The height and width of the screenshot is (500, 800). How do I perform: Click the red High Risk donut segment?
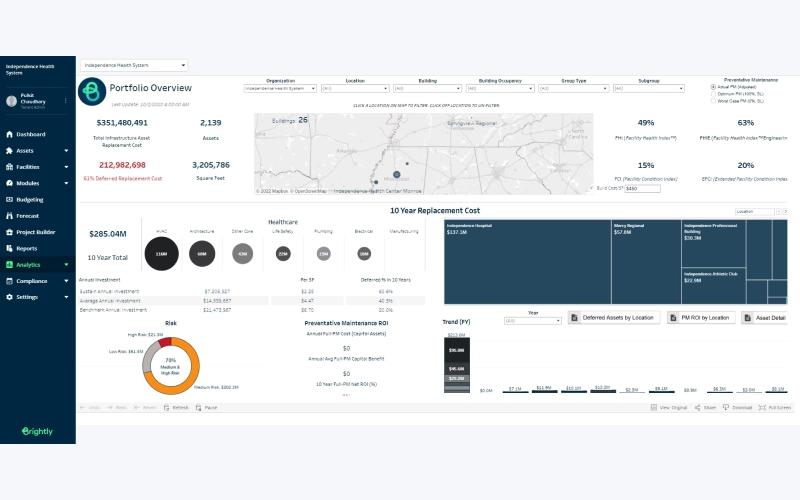point(164,342)
